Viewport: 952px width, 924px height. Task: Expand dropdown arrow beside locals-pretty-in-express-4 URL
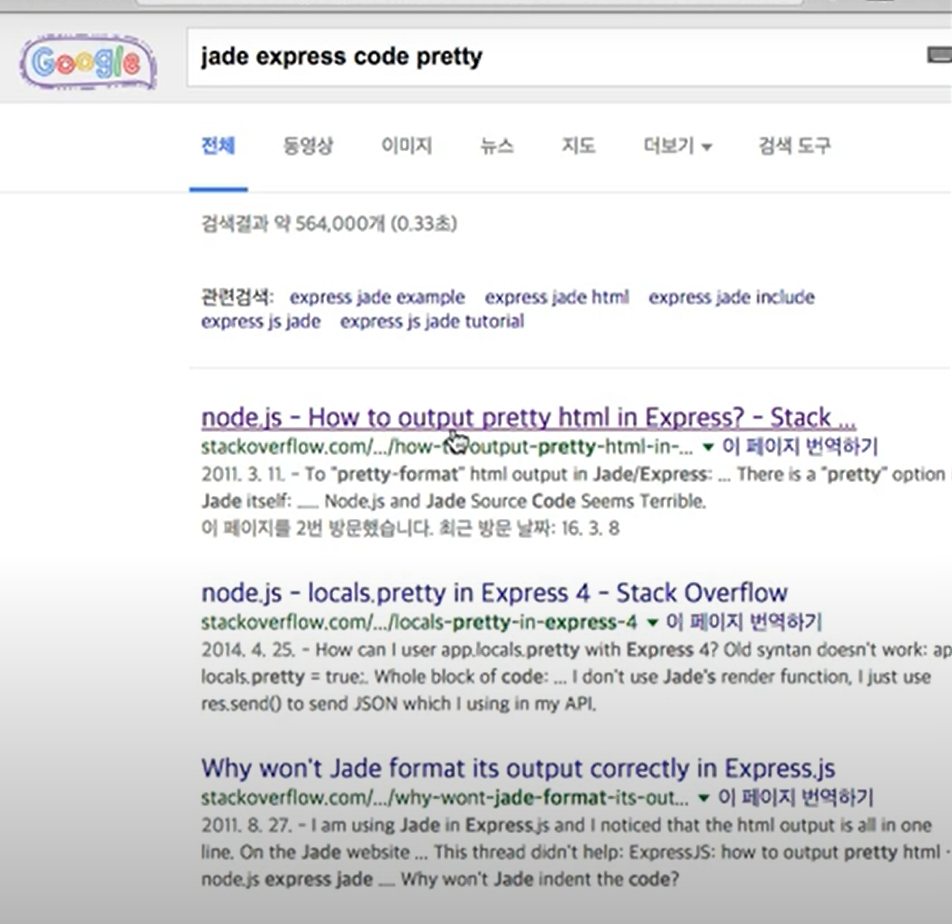pos(653,623)
